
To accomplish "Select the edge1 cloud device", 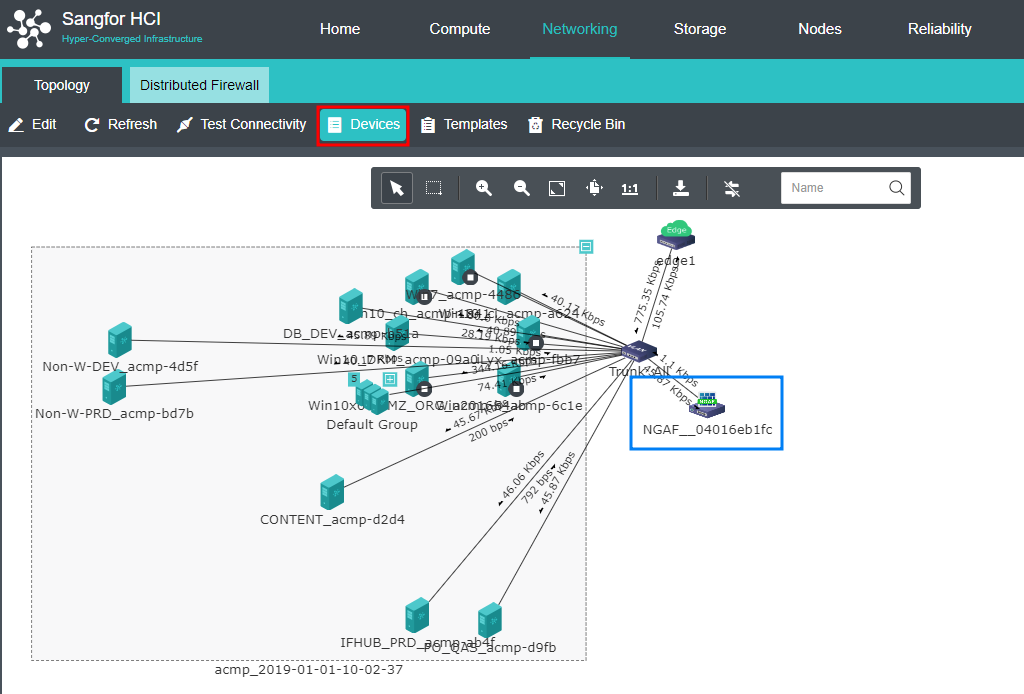I will pyautogui.click(x=676, y=235).
